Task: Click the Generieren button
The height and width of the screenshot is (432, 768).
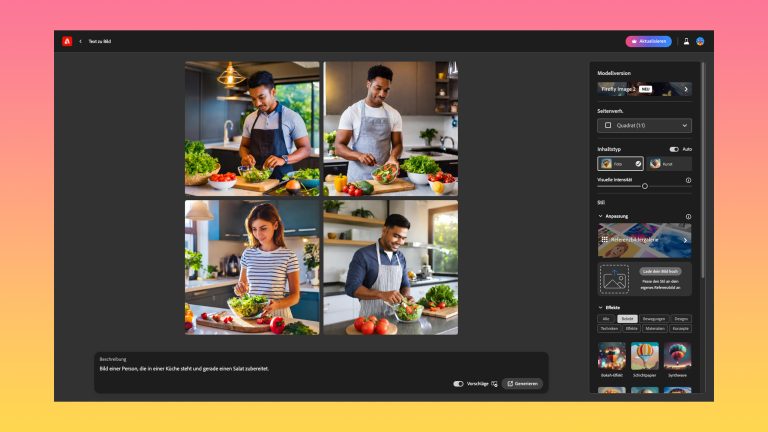Action: (522, 383)
